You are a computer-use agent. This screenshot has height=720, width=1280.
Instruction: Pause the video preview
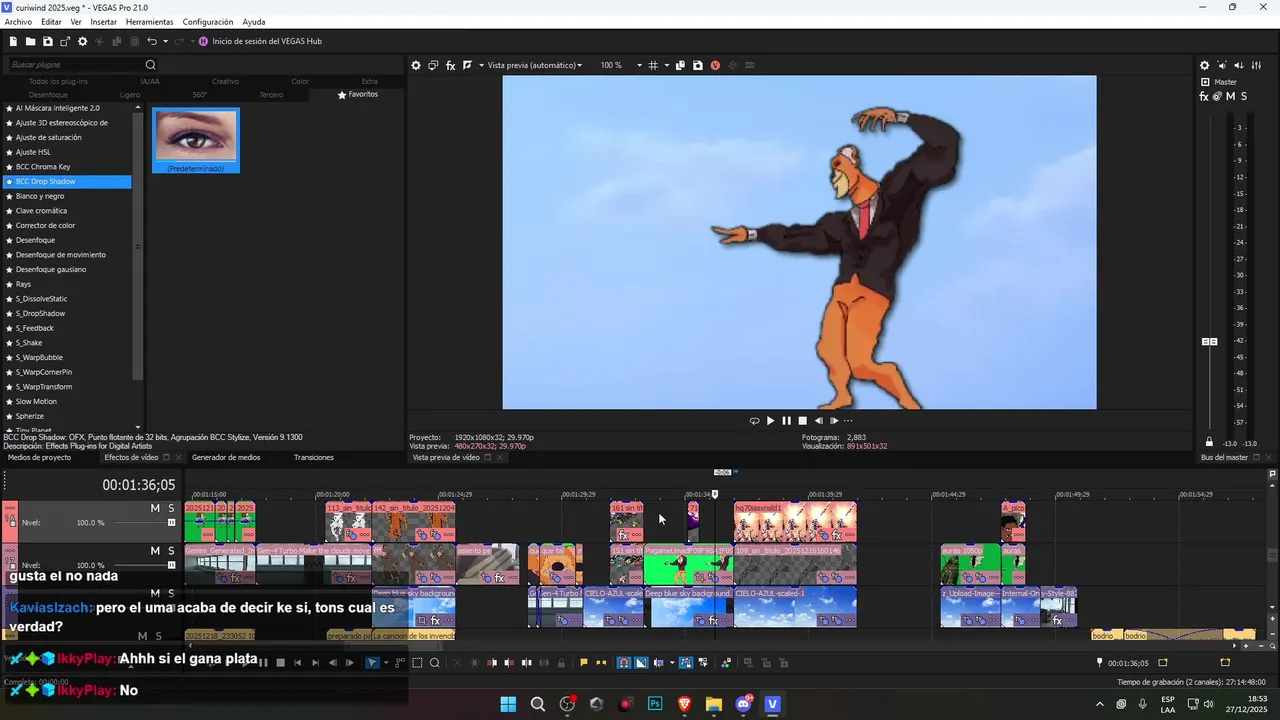[x=786, y=421]
